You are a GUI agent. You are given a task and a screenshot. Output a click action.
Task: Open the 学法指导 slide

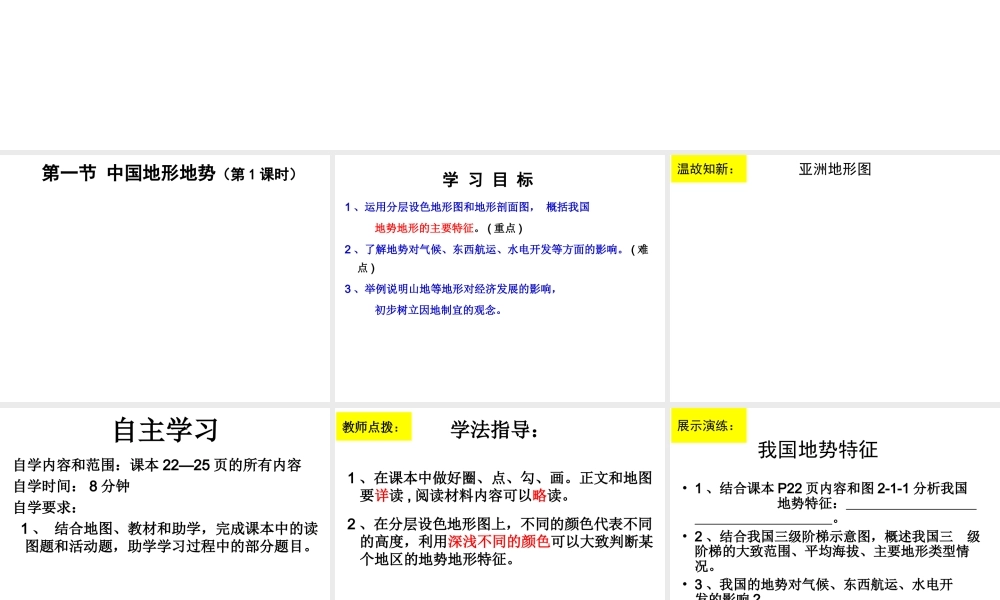pos(499,504)
